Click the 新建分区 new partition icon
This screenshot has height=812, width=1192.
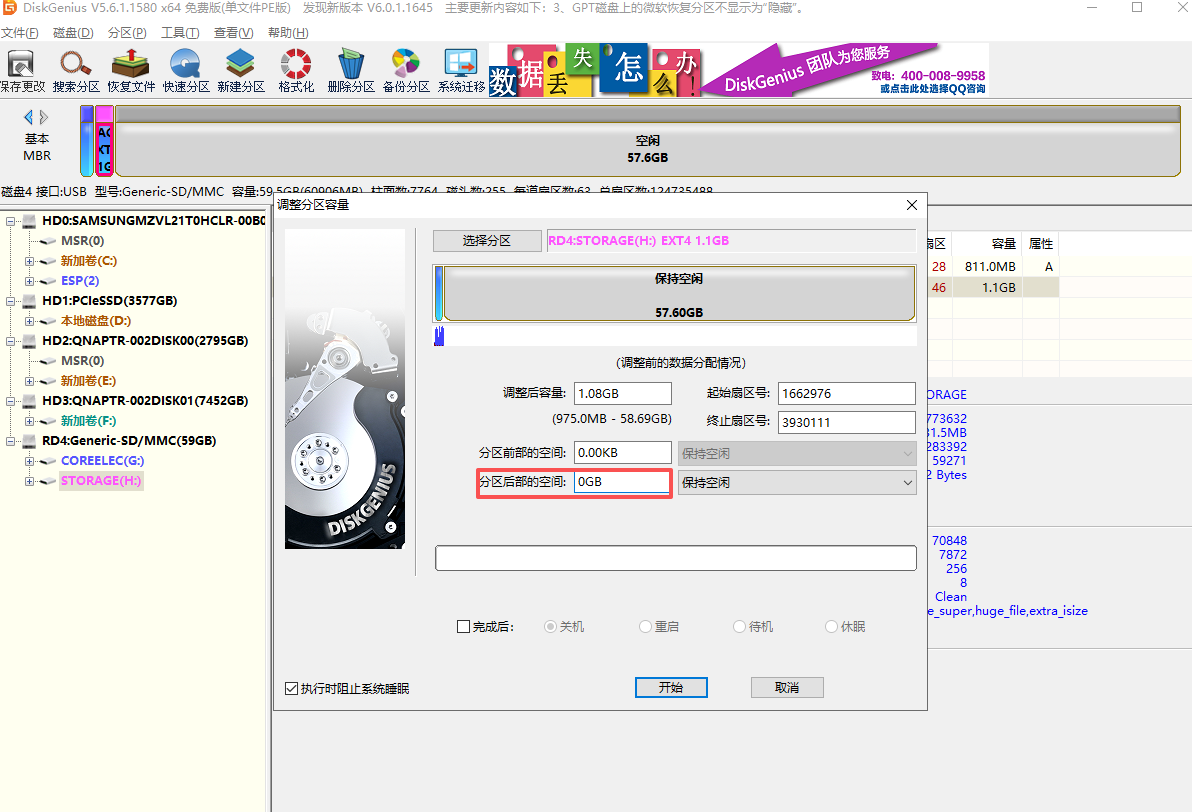click(x=240, y=70)
